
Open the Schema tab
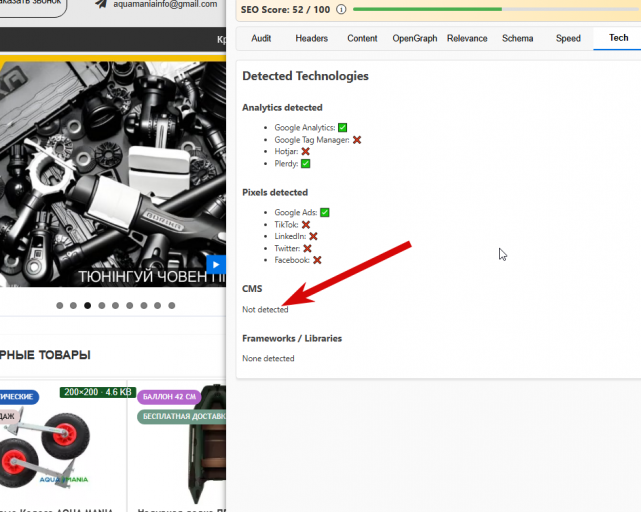pyautogui.click(x=518, y=38)
